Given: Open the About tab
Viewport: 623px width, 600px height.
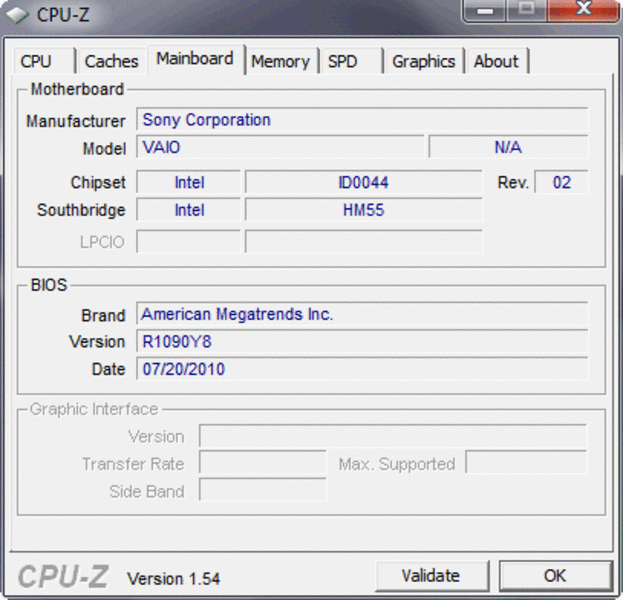Looking at the screenshot, I should click(x=497, y=61).
